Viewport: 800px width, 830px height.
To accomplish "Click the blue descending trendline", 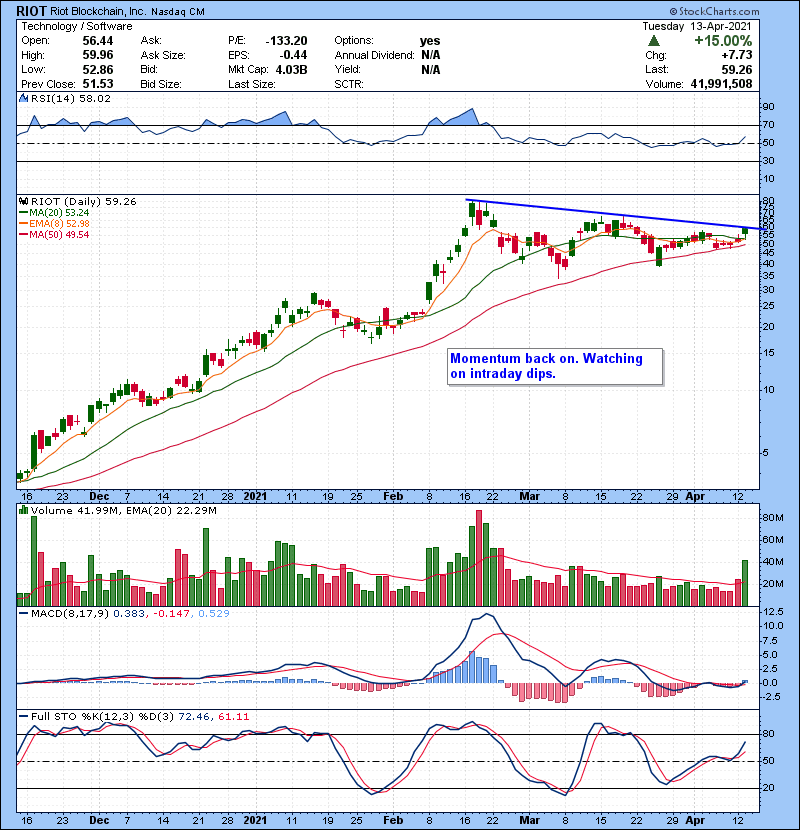I will pos(614,214).
